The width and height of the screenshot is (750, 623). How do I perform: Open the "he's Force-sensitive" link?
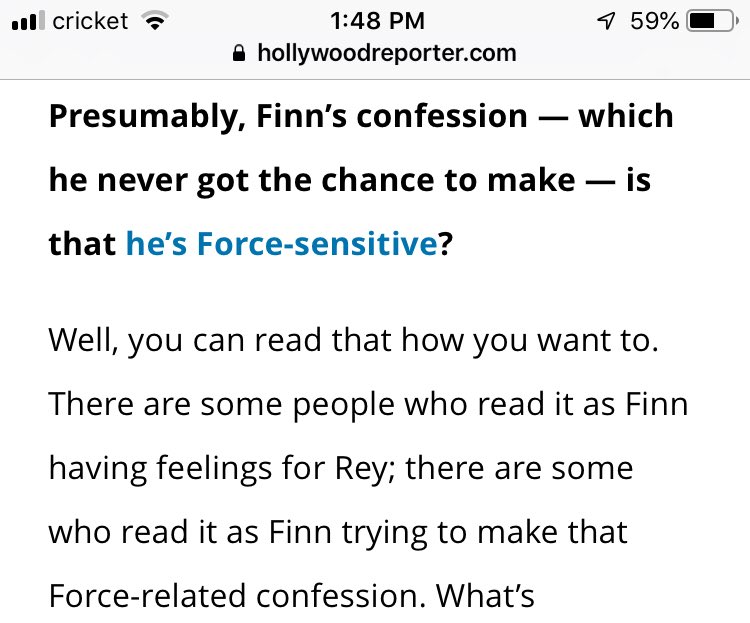coord(281,244)
